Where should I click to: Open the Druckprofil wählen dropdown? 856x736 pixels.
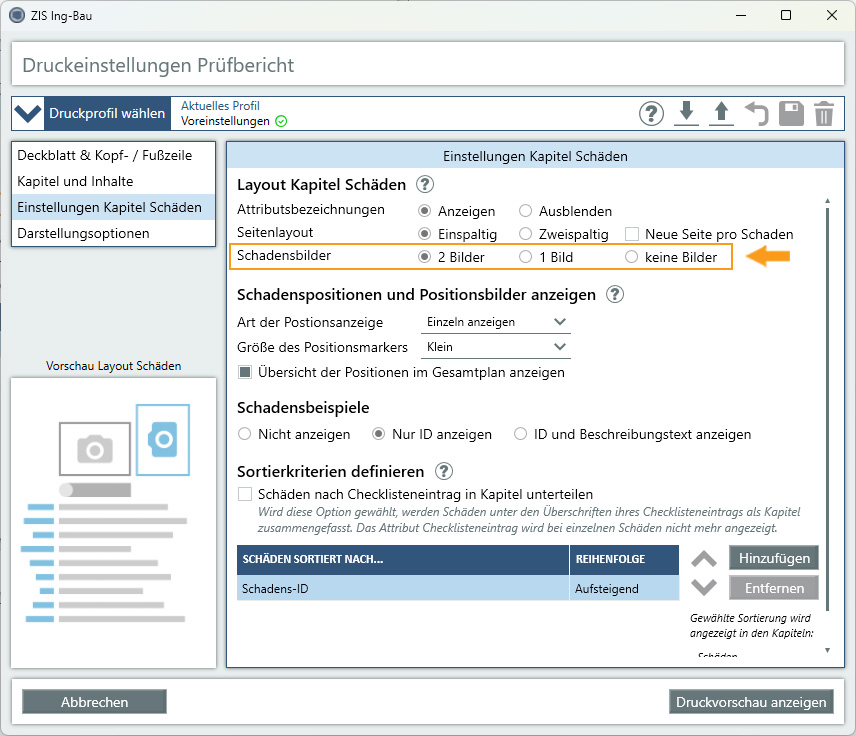coord(92,113)
